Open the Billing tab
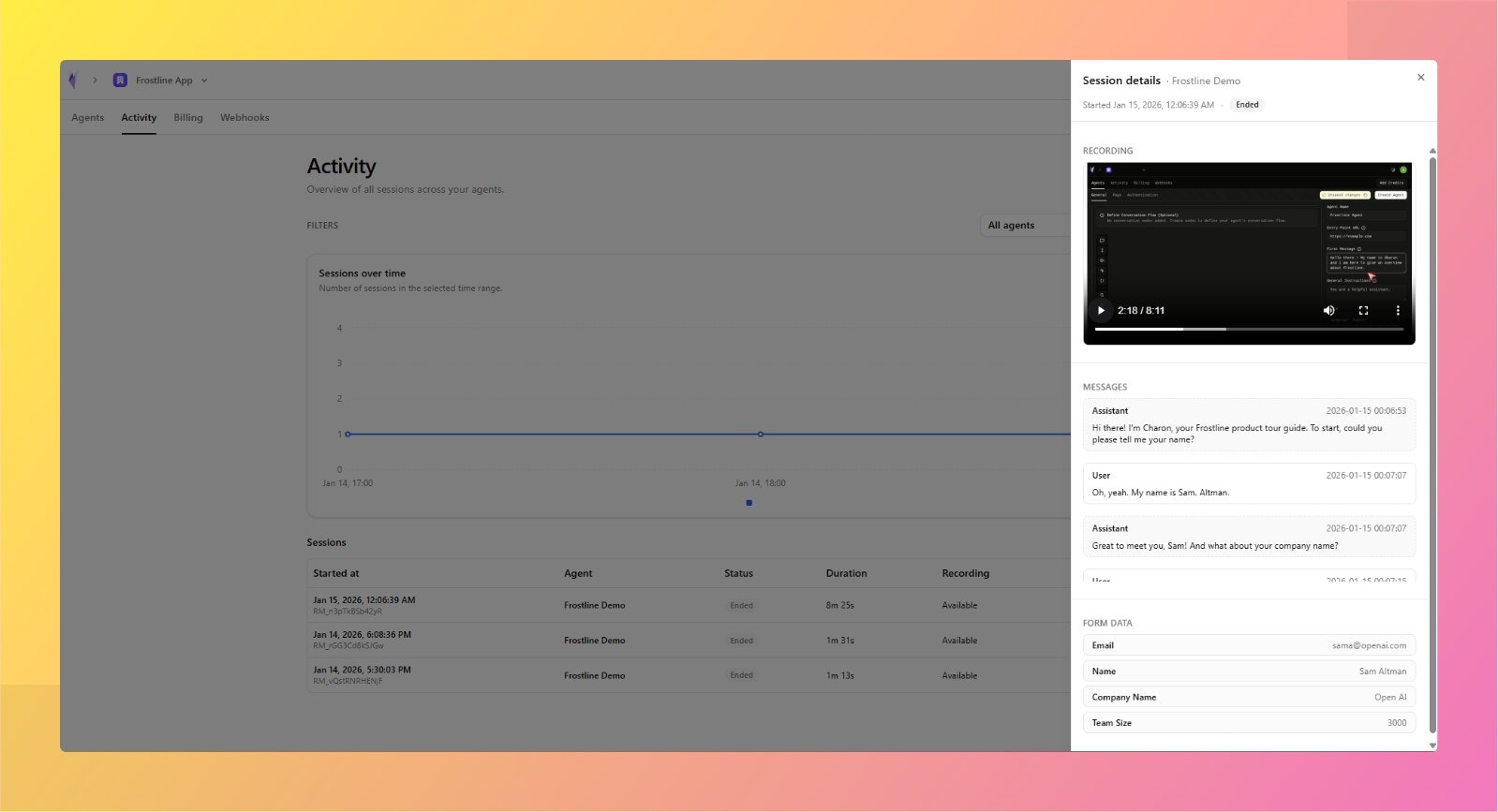Viewport: 1498px width, 812px height. [x=188, y=117]
